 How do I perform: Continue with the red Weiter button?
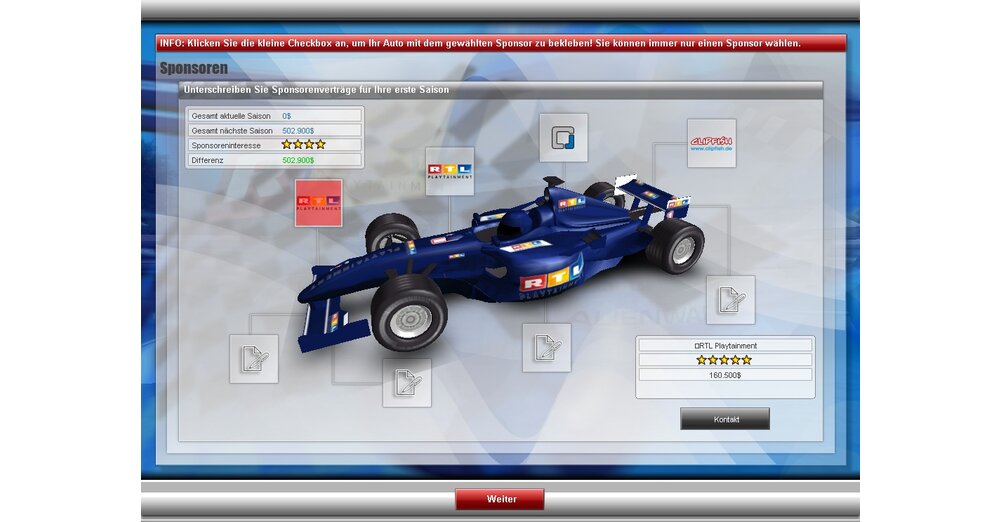click(500, 499)
